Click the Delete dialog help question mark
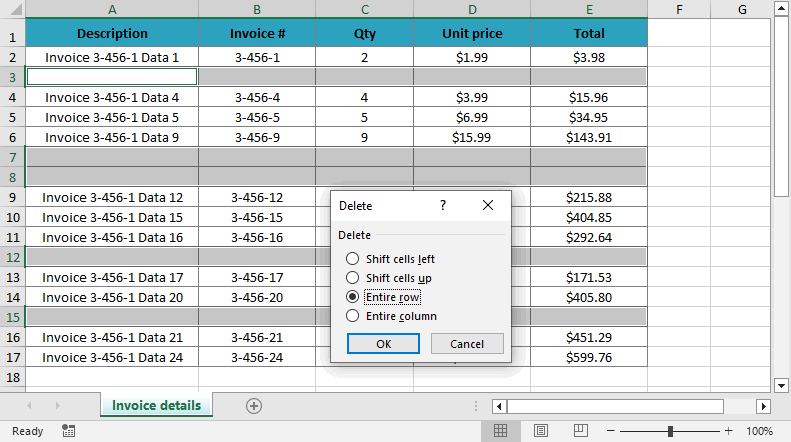 tap(443, 205)
